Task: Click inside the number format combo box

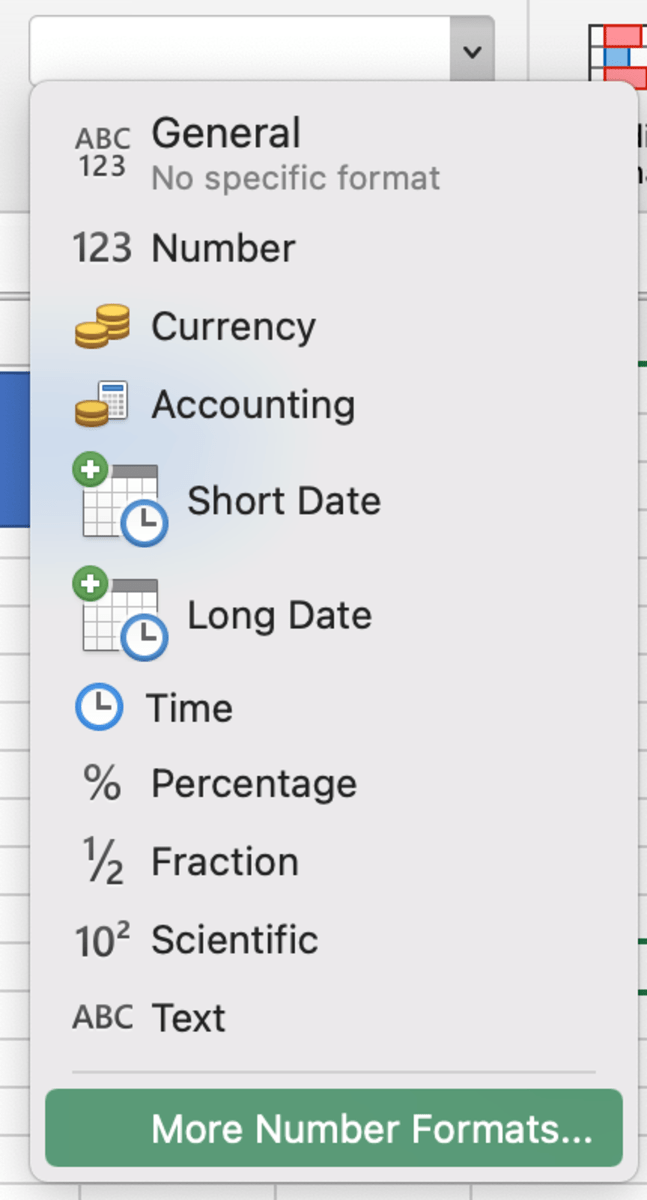Action: click(240, 49)
